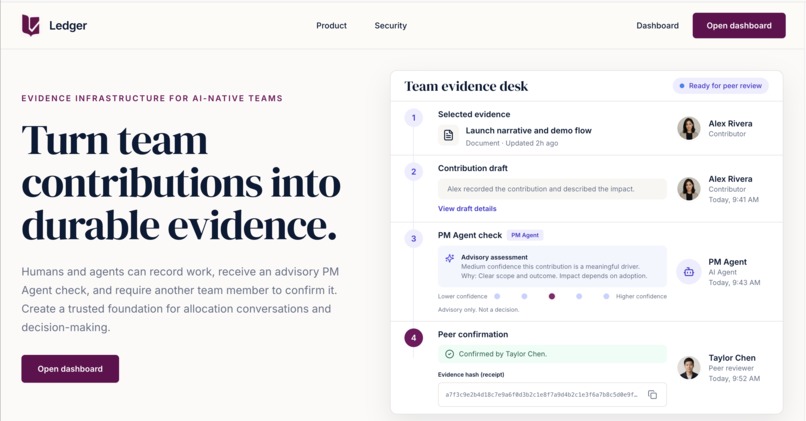
Task: Click the Selected evidence label
Action: (474, 114)
